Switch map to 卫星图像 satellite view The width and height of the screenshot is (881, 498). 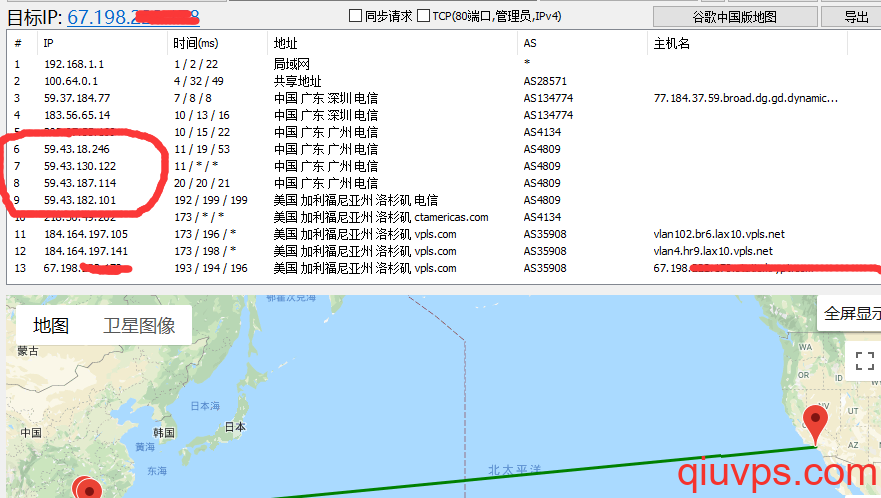point(139,325)
